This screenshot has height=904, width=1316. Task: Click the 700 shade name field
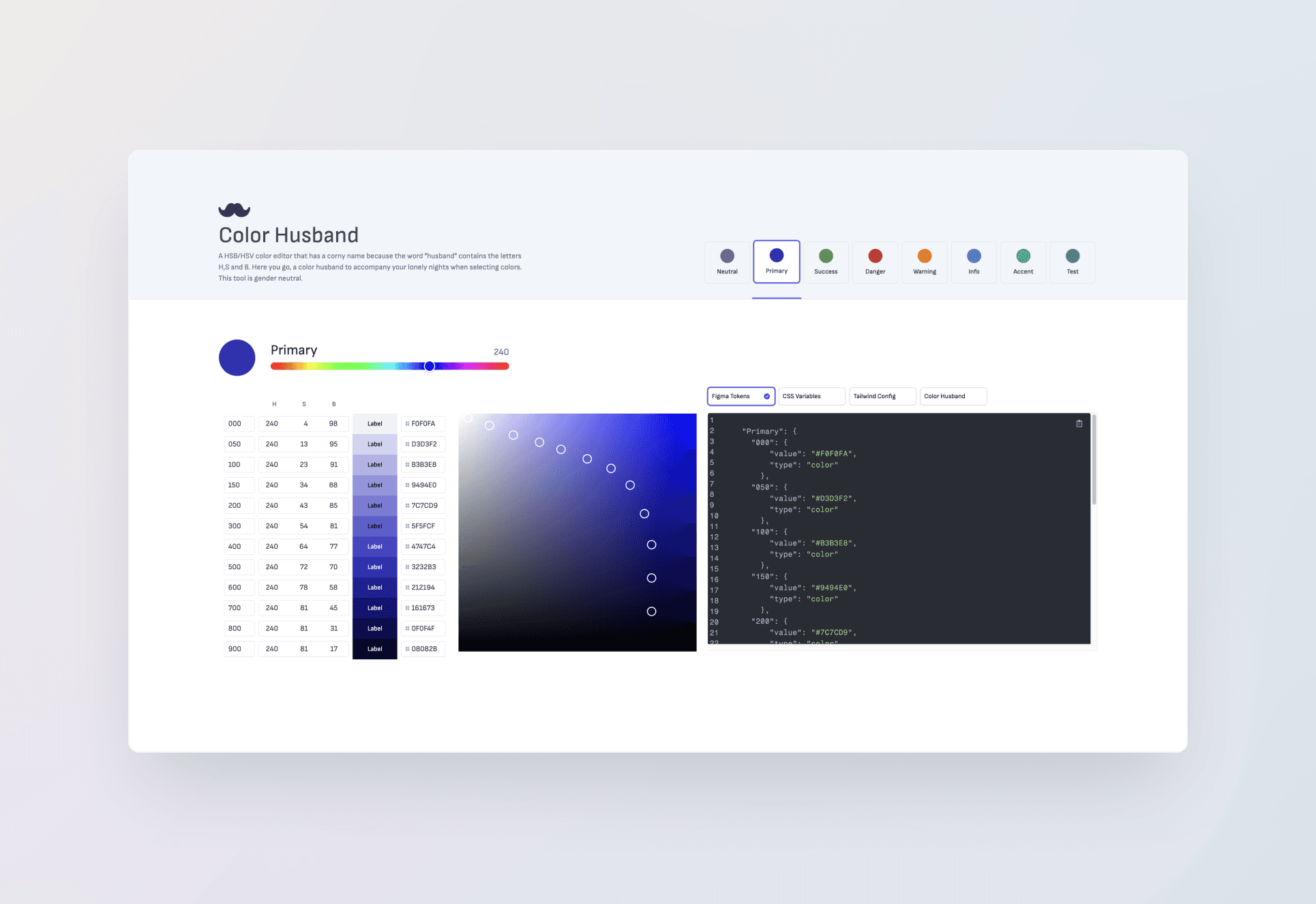coord(239,607)
